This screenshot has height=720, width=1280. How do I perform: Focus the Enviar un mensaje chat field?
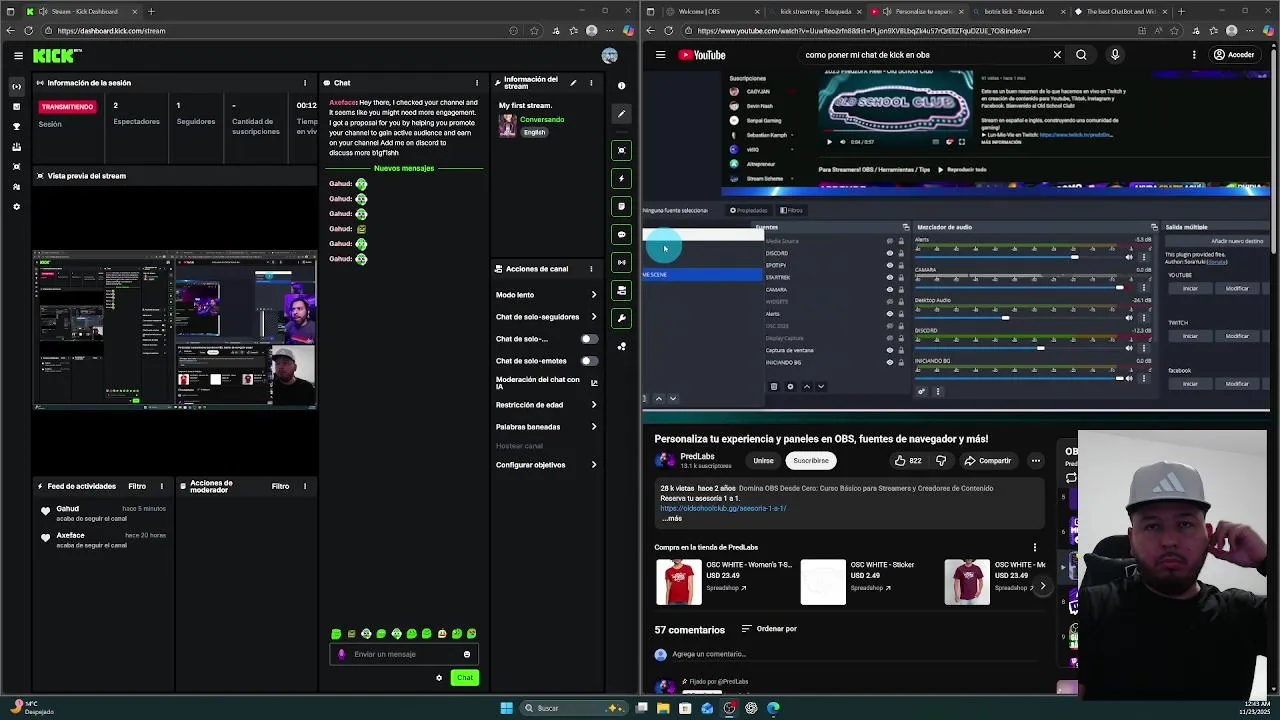coord(403,654)
